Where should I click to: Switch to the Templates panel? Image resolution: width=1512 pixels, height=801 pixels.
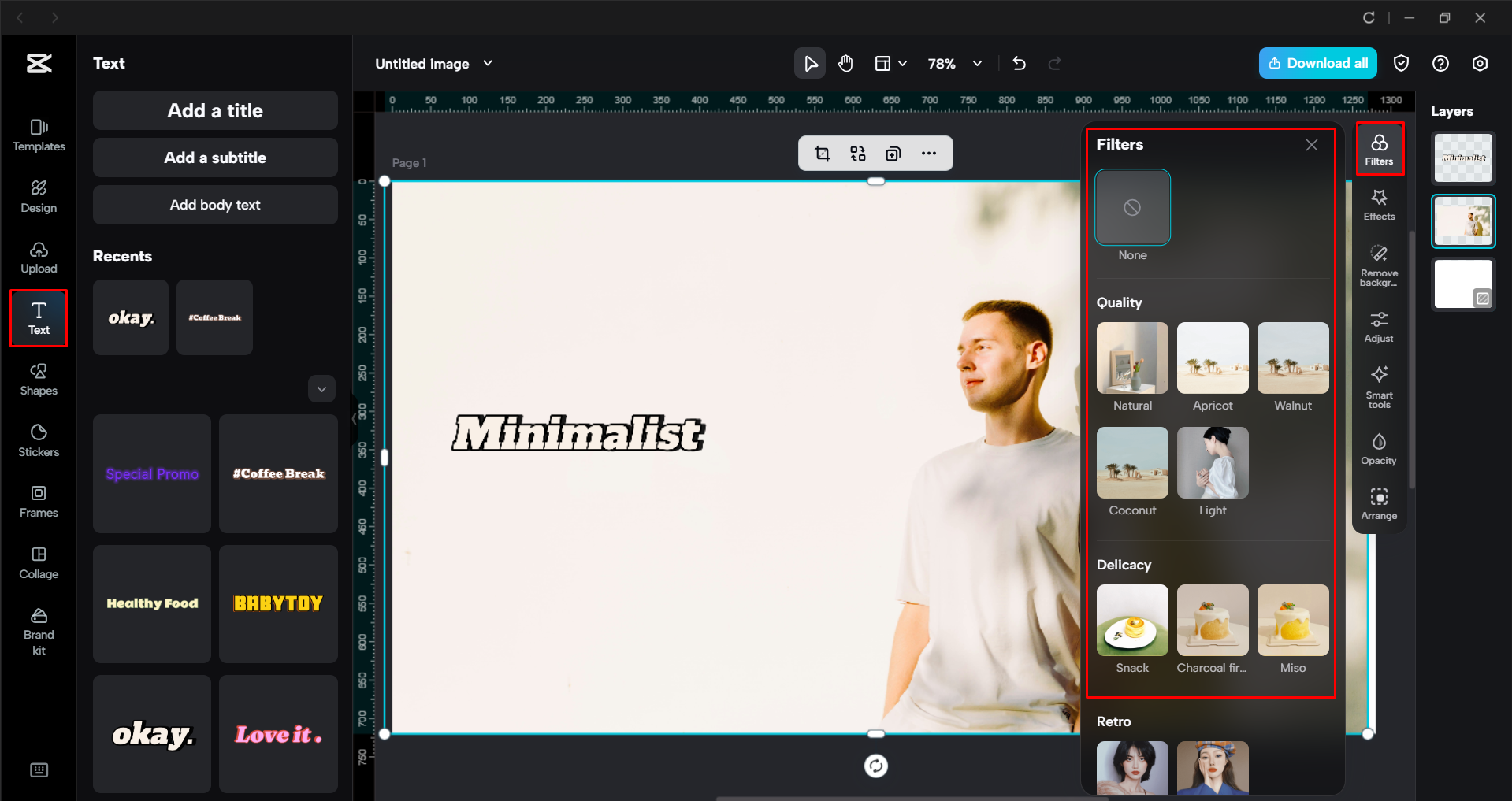pos(38,133)
